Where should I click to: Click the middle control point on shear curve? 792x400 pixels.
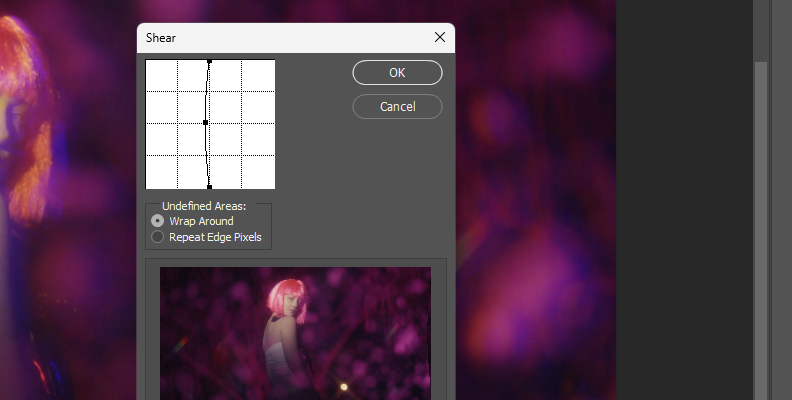pyautogui.click(x=205, y=122)
